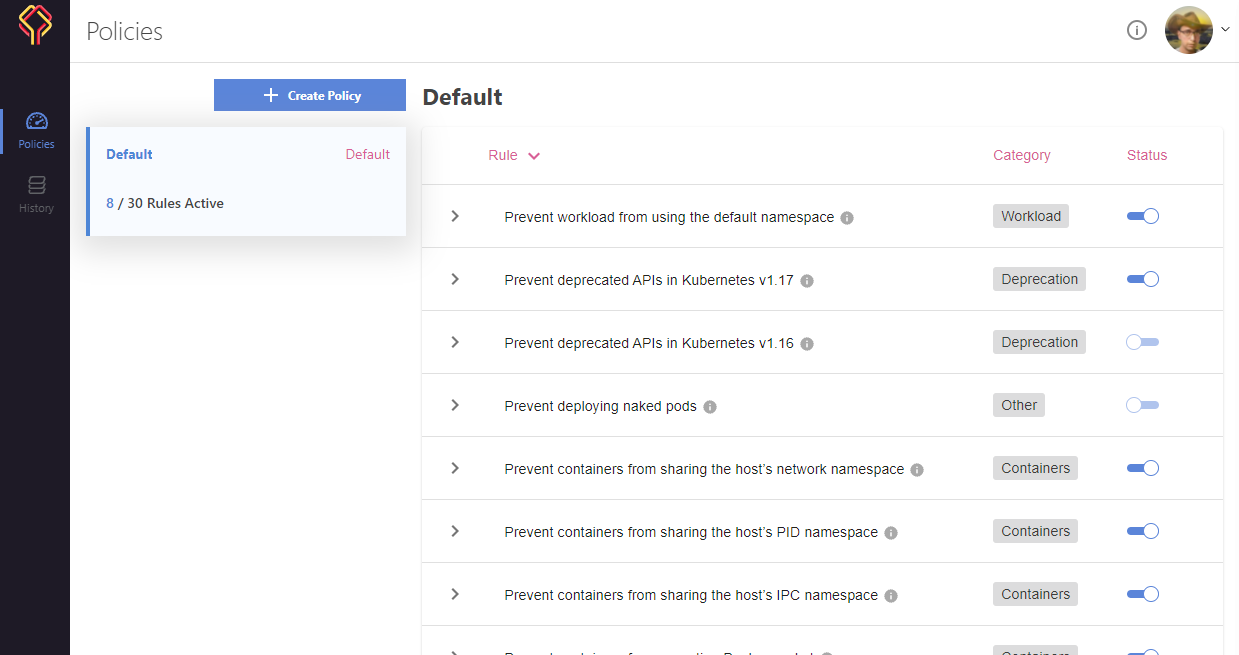The image size is (1239, 655).
Task: Click info icon beside naked pods rule
Action: coord(710,407)
